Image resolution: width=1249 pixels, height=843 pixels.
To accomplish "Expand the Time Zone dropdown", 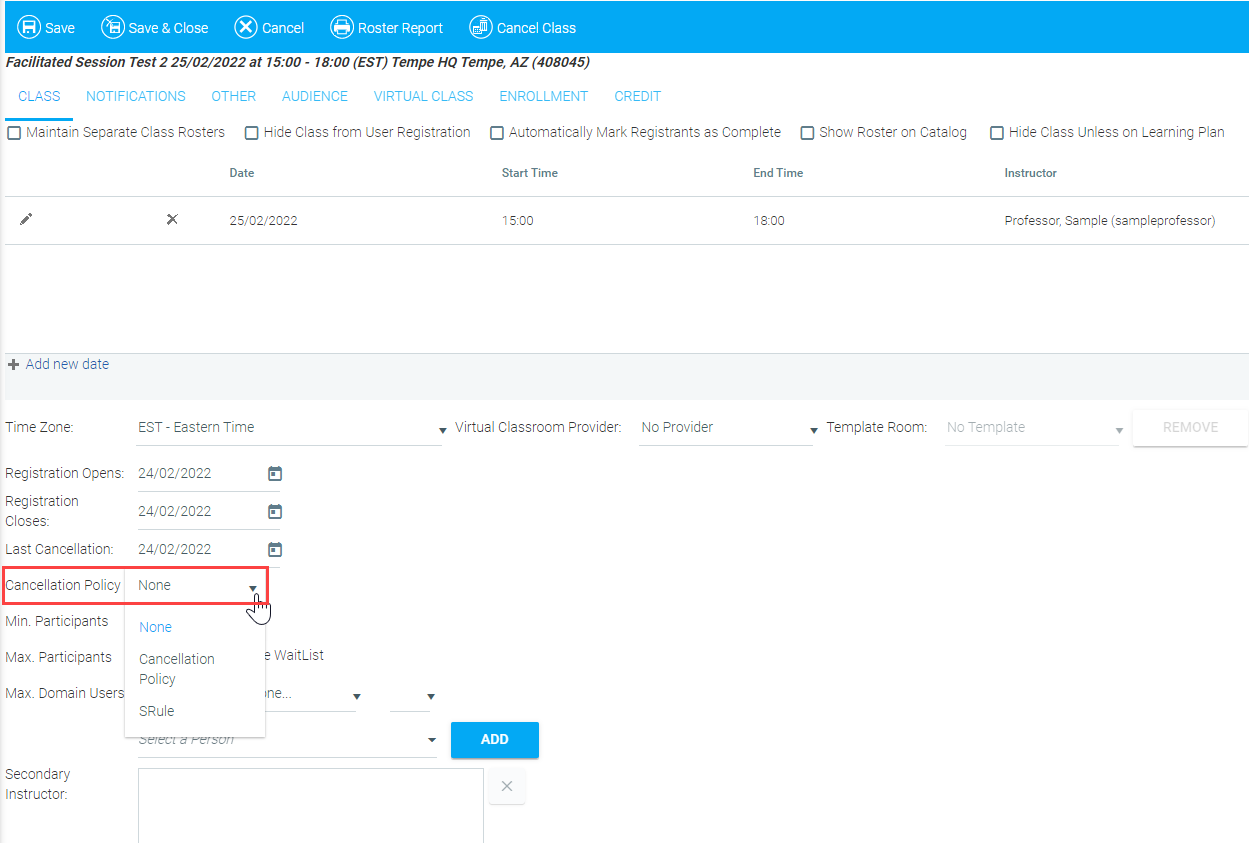I will pos(442,430).
